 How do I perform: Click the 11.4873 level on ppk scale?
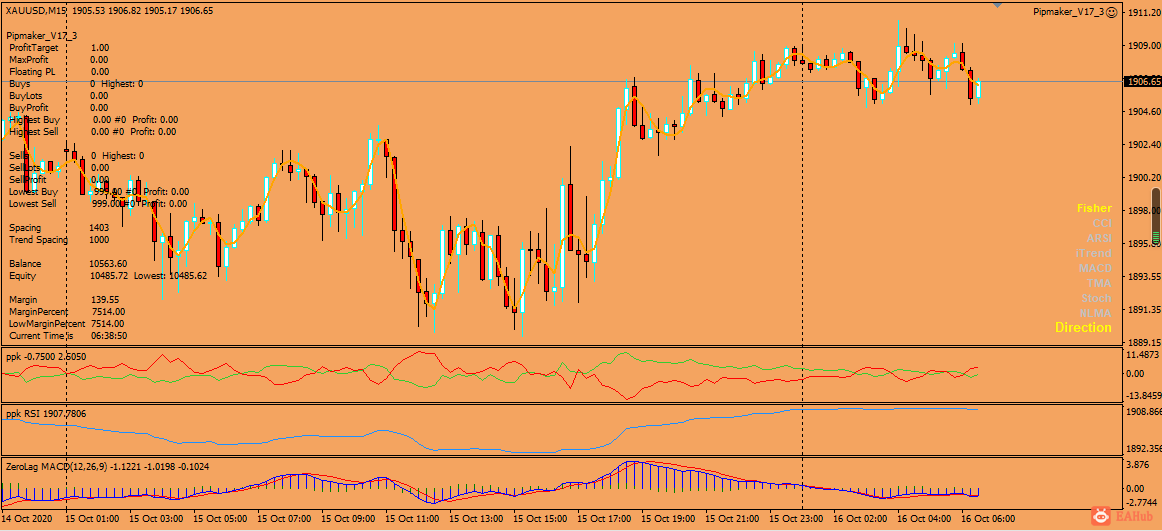[x=1141, y=355]
